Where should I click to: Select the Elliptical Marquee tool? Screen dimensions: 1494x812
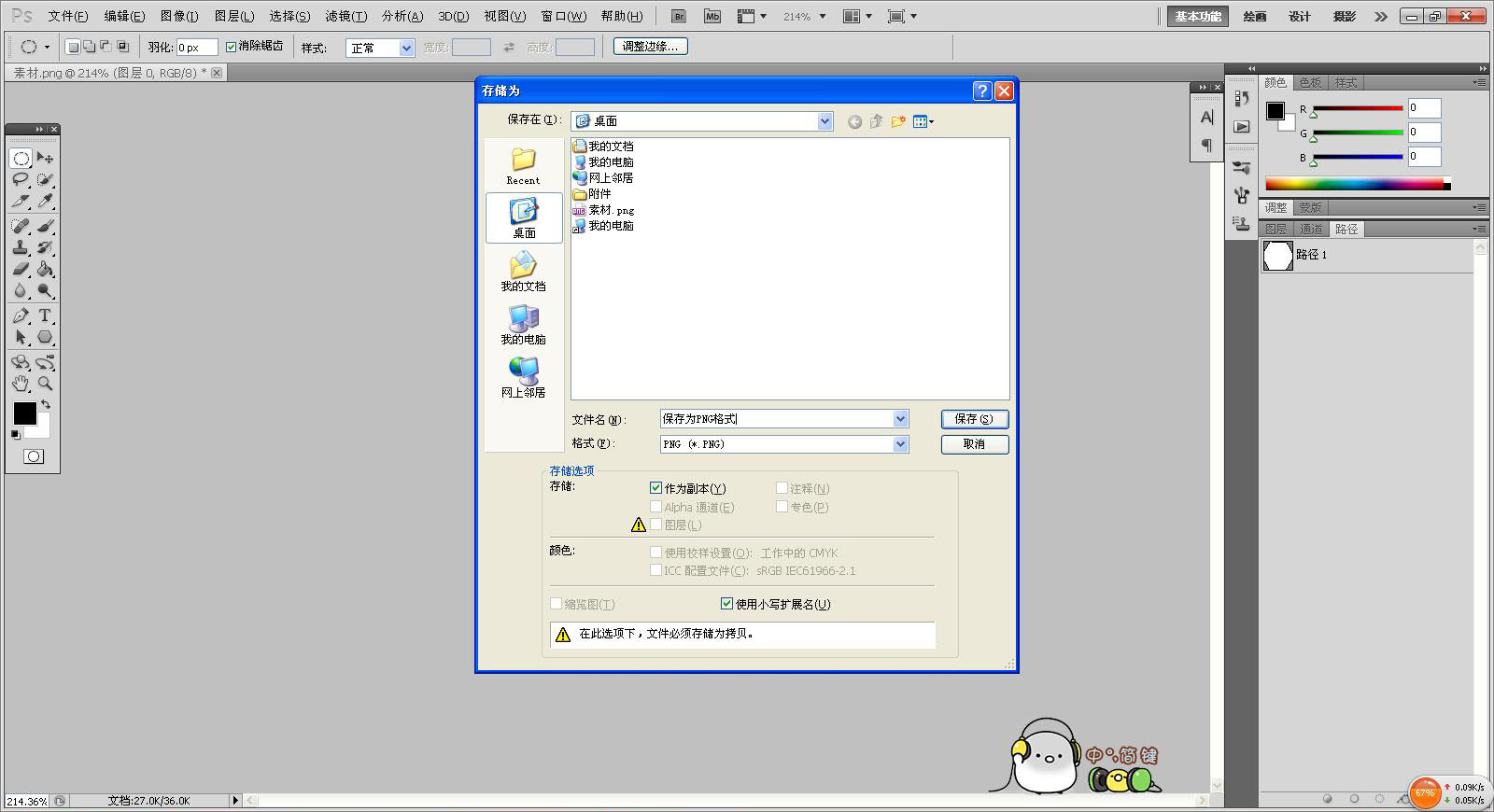coord(21,158)
